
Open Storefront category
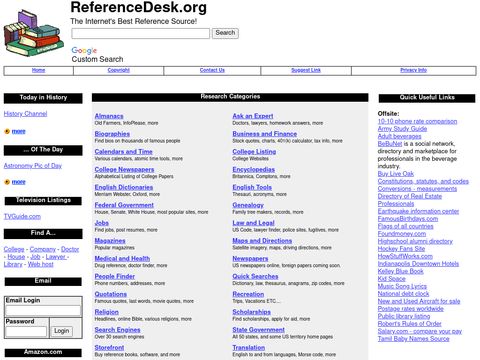(x=109, y=348)
